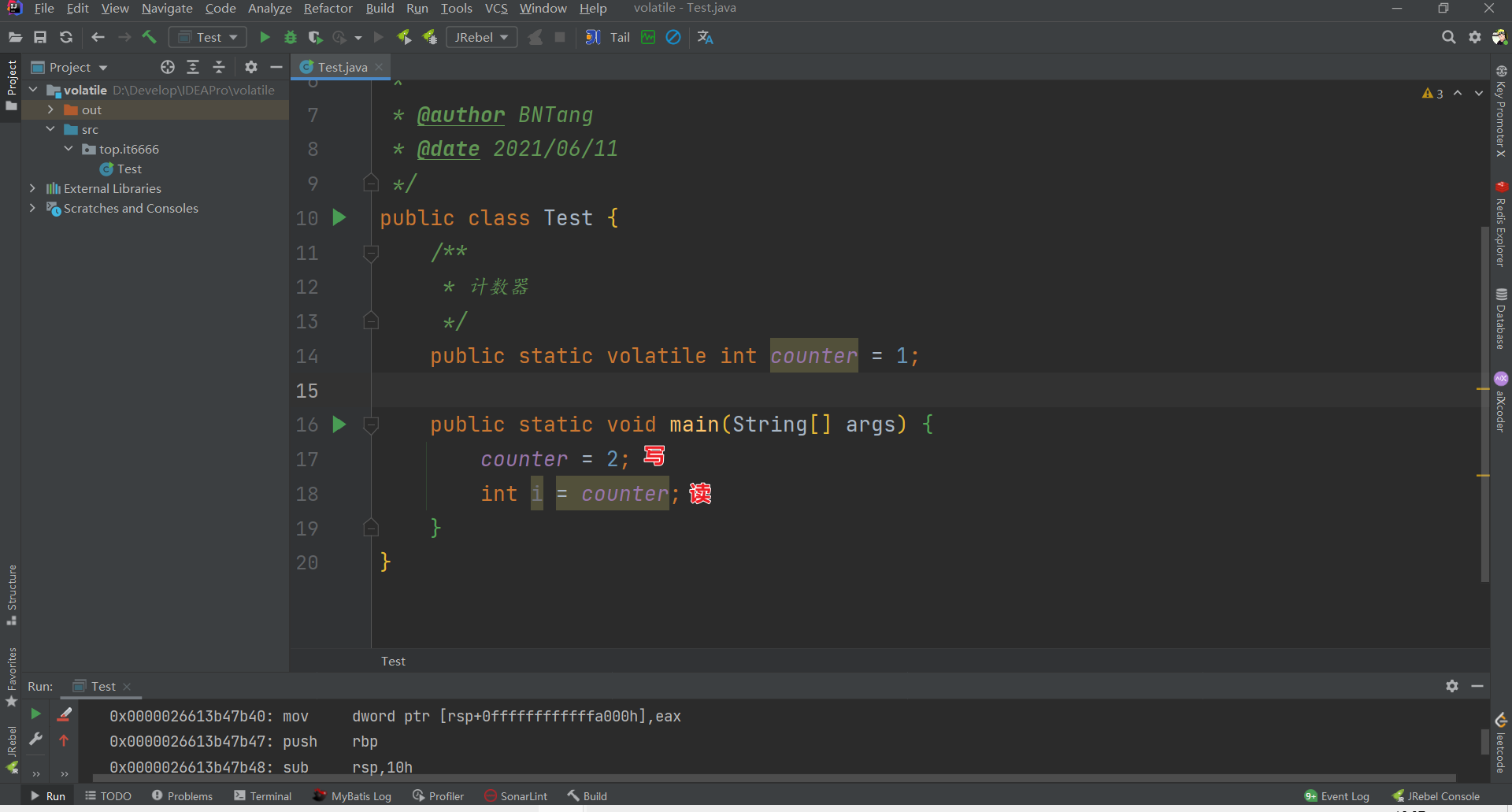Click the Search Everywhere magnifier icon
The image size is (1512, 812).
coord(1448,37)
